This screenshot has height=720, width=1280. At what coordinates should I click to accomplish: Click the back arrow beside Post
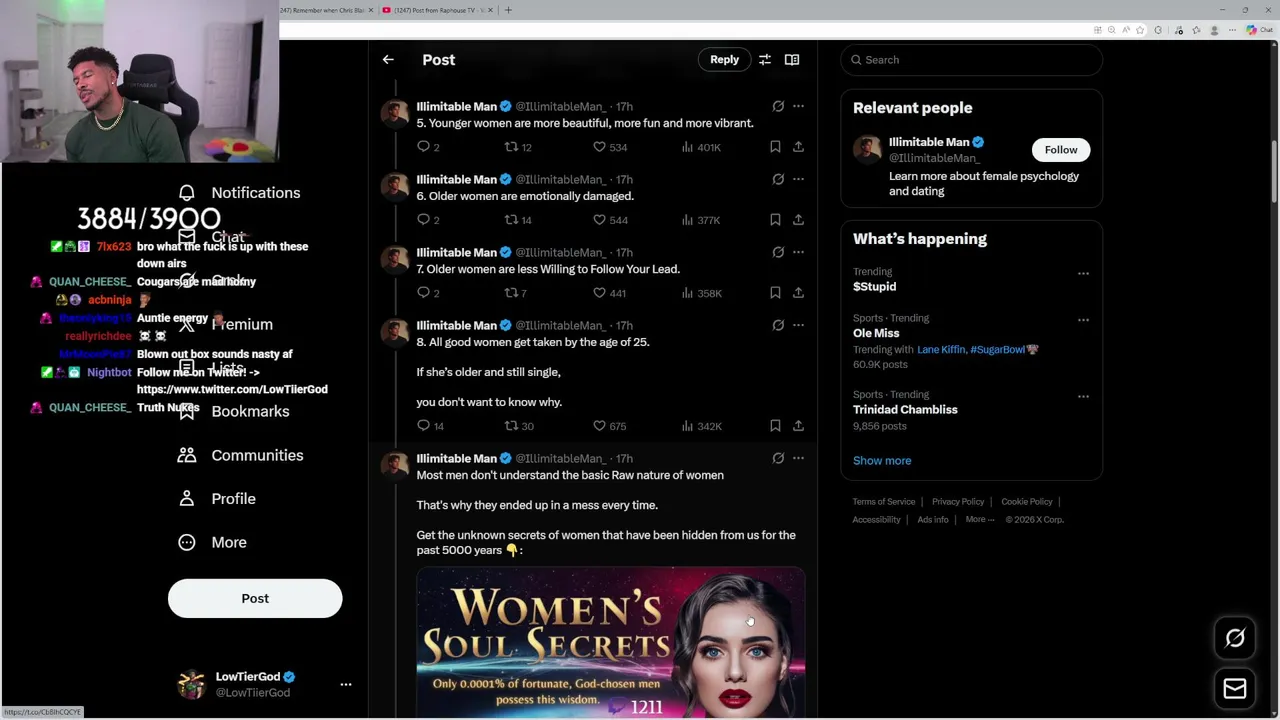click(x=388, y=60)
